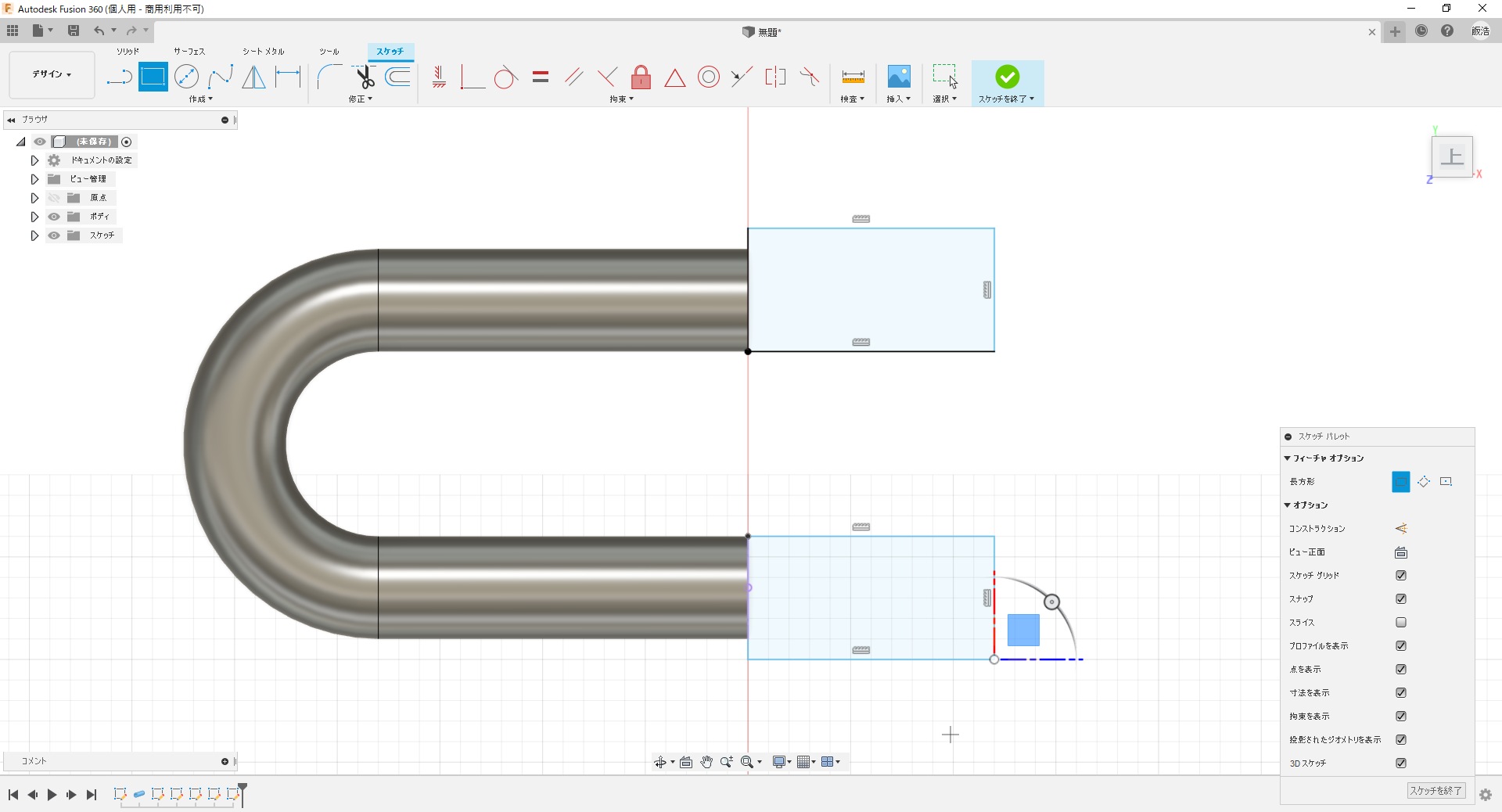
Task: Switch to the サーフェス tab
Action: [189, 52]
